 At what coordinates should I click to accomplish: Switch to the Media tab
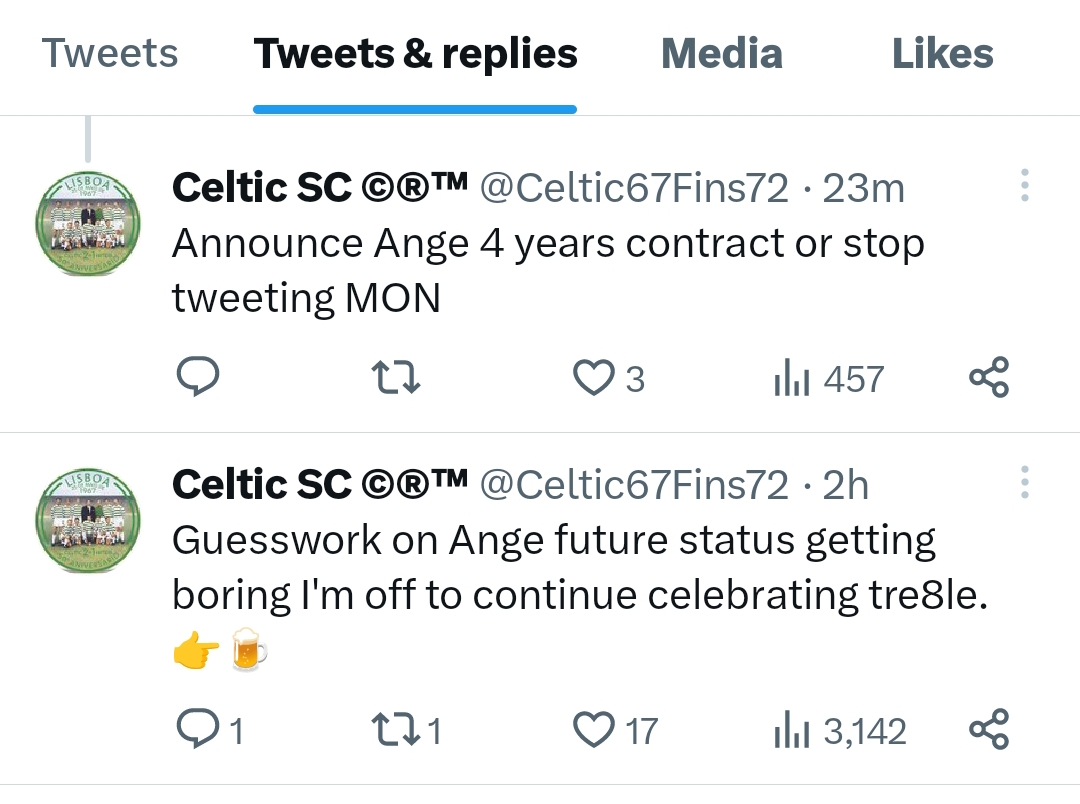click(x=721, y=53)
